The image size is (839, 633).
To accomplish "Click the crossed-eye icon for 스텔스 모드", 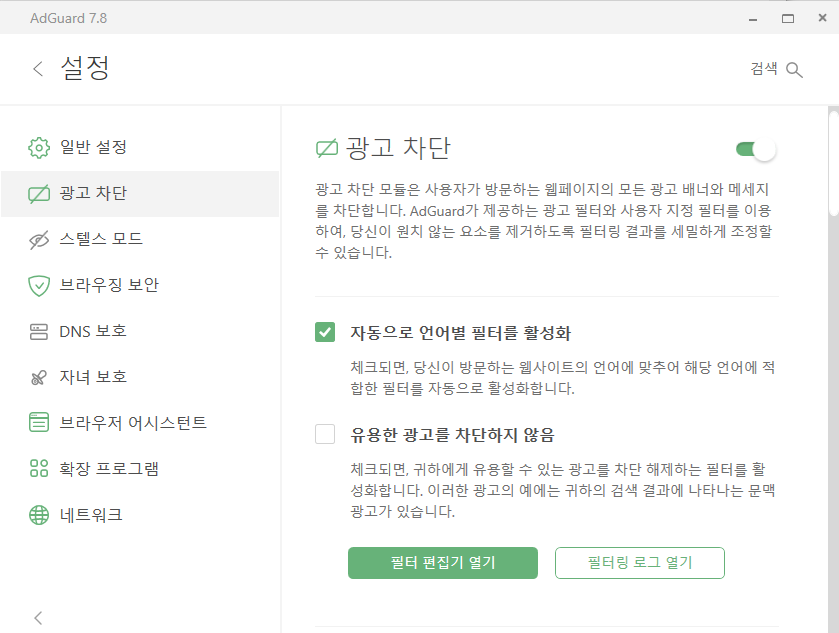I will 39,240.
